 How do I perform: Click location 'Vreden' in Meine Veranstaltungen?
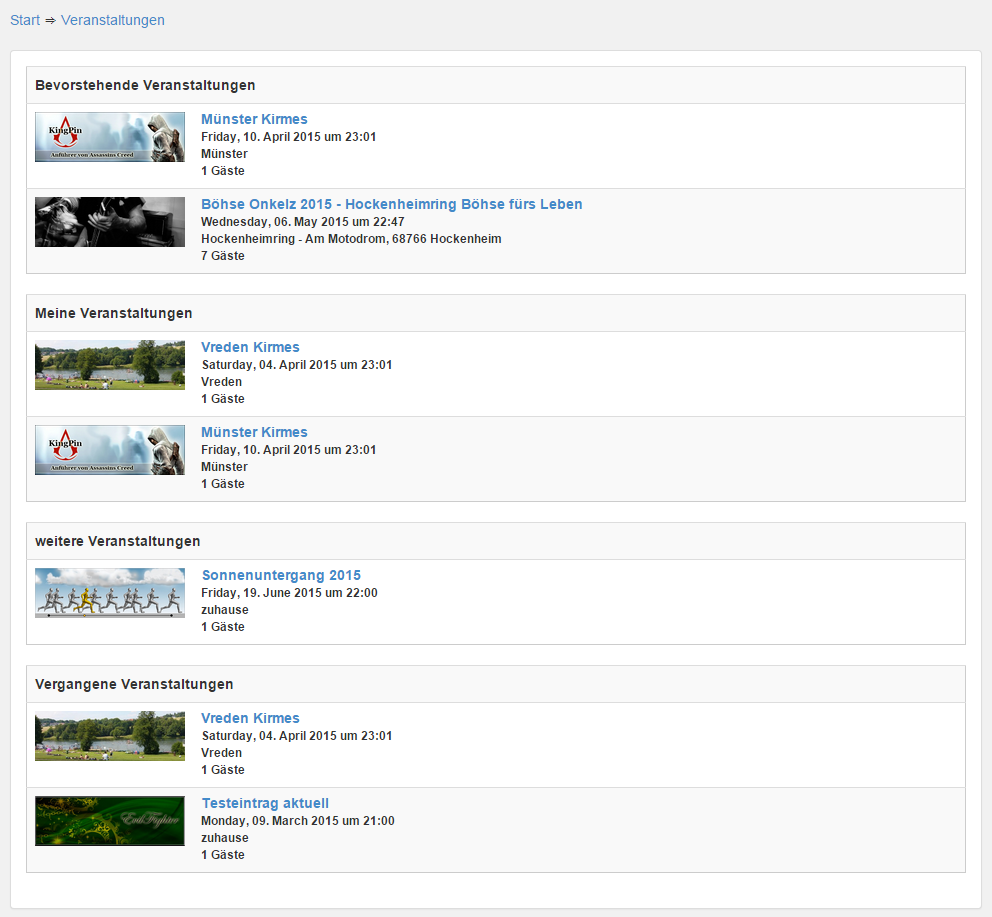[221, 382]
